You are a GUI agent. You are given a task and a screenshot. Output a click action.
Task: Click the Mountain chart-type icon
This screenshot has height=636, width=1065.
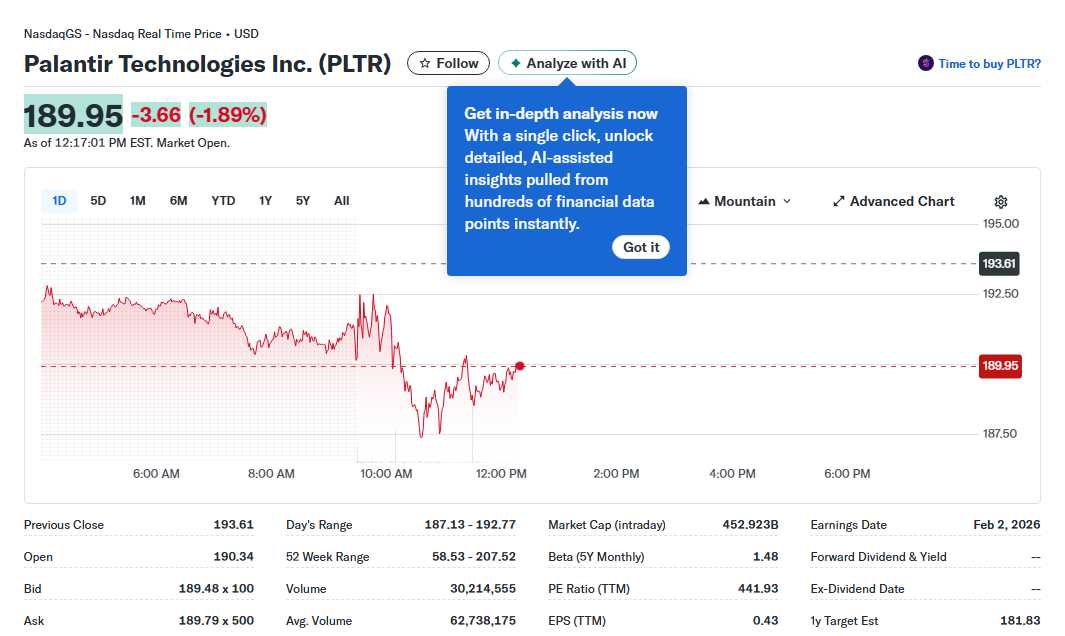point(706,201)
